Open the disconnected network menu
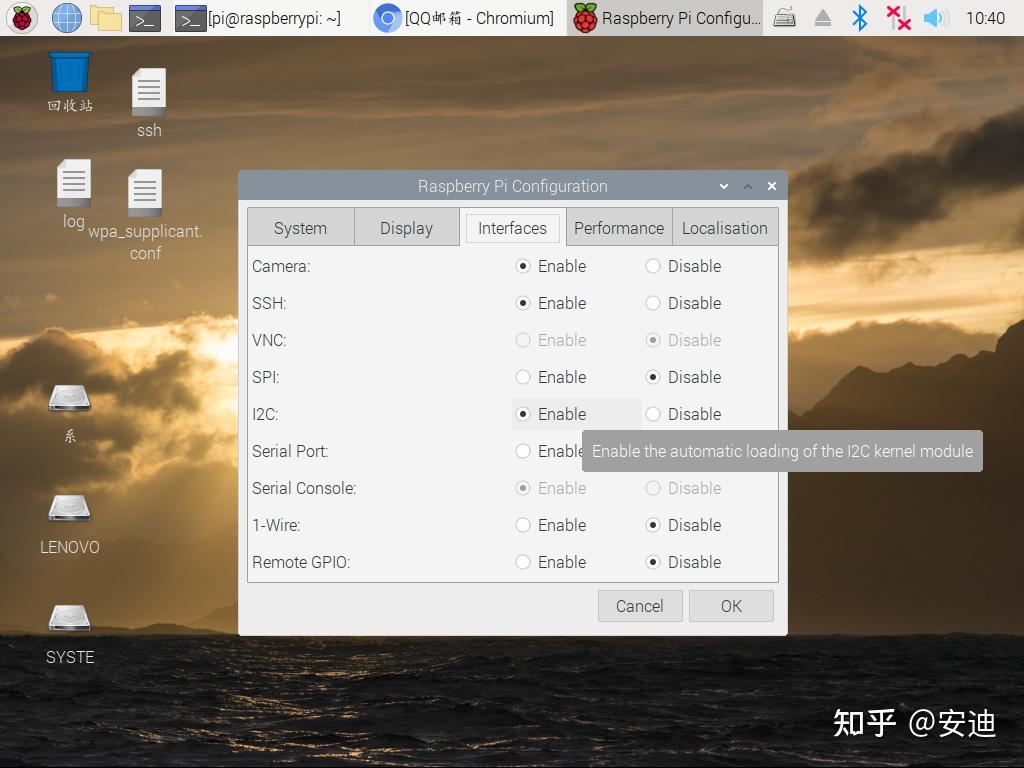1024x768 pixels. click(898, 18)
